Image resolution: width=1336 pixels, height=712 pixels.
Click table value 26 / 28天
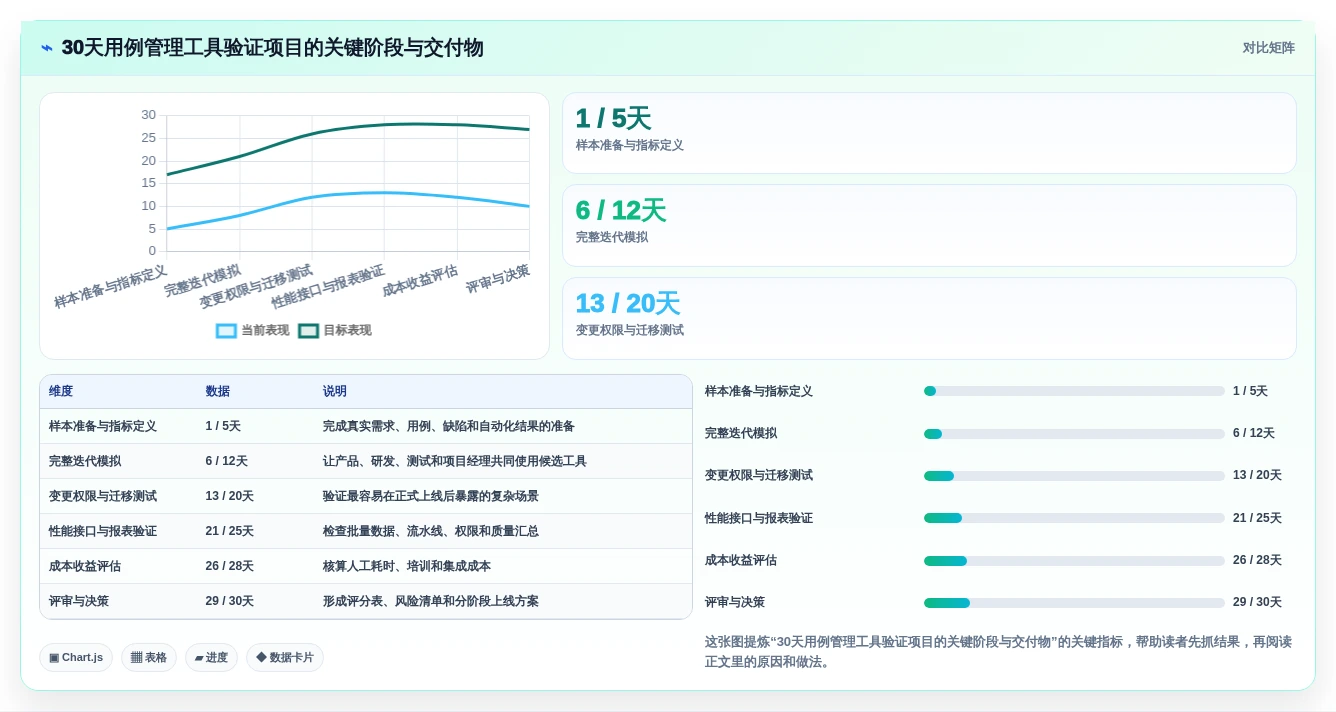pyautogui.click(x=229, y=566)
